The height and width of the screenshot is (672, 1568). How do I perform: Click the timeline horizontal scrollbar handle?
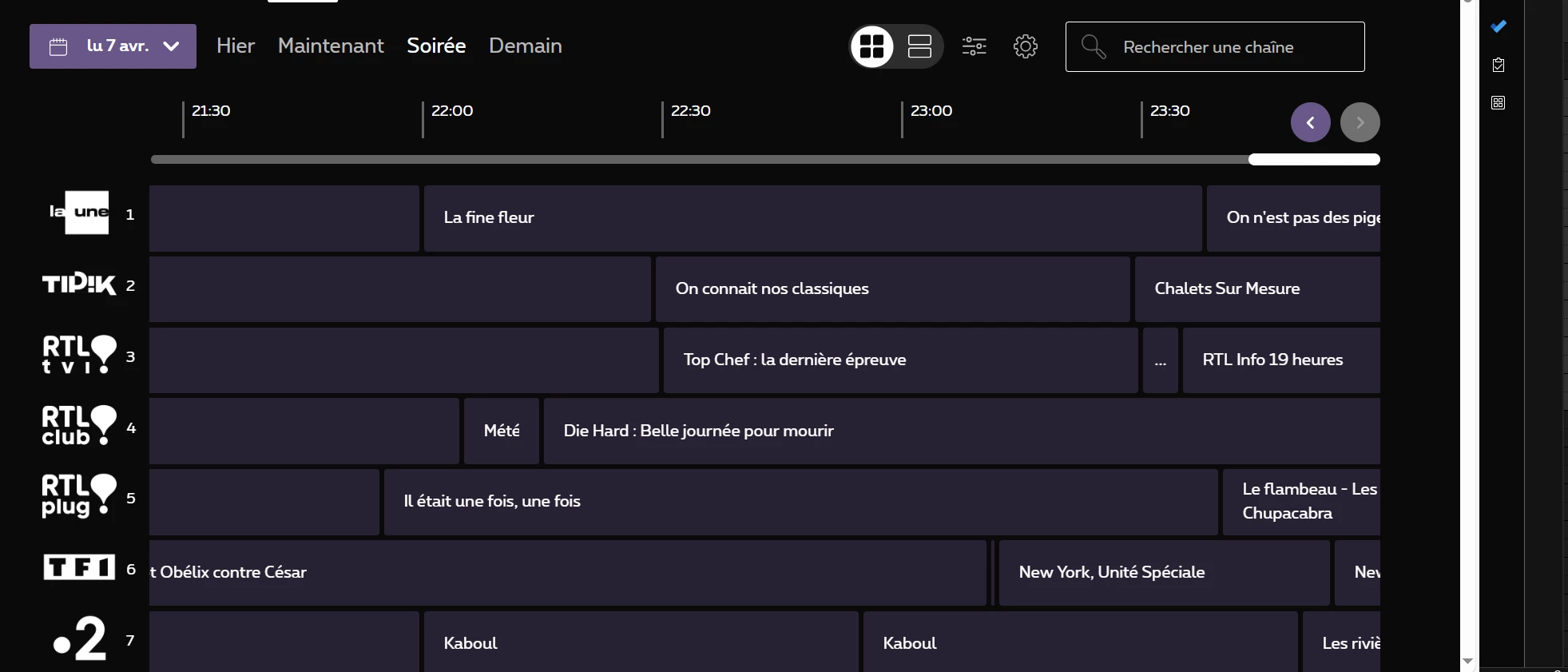click(x=1314, y=160)
